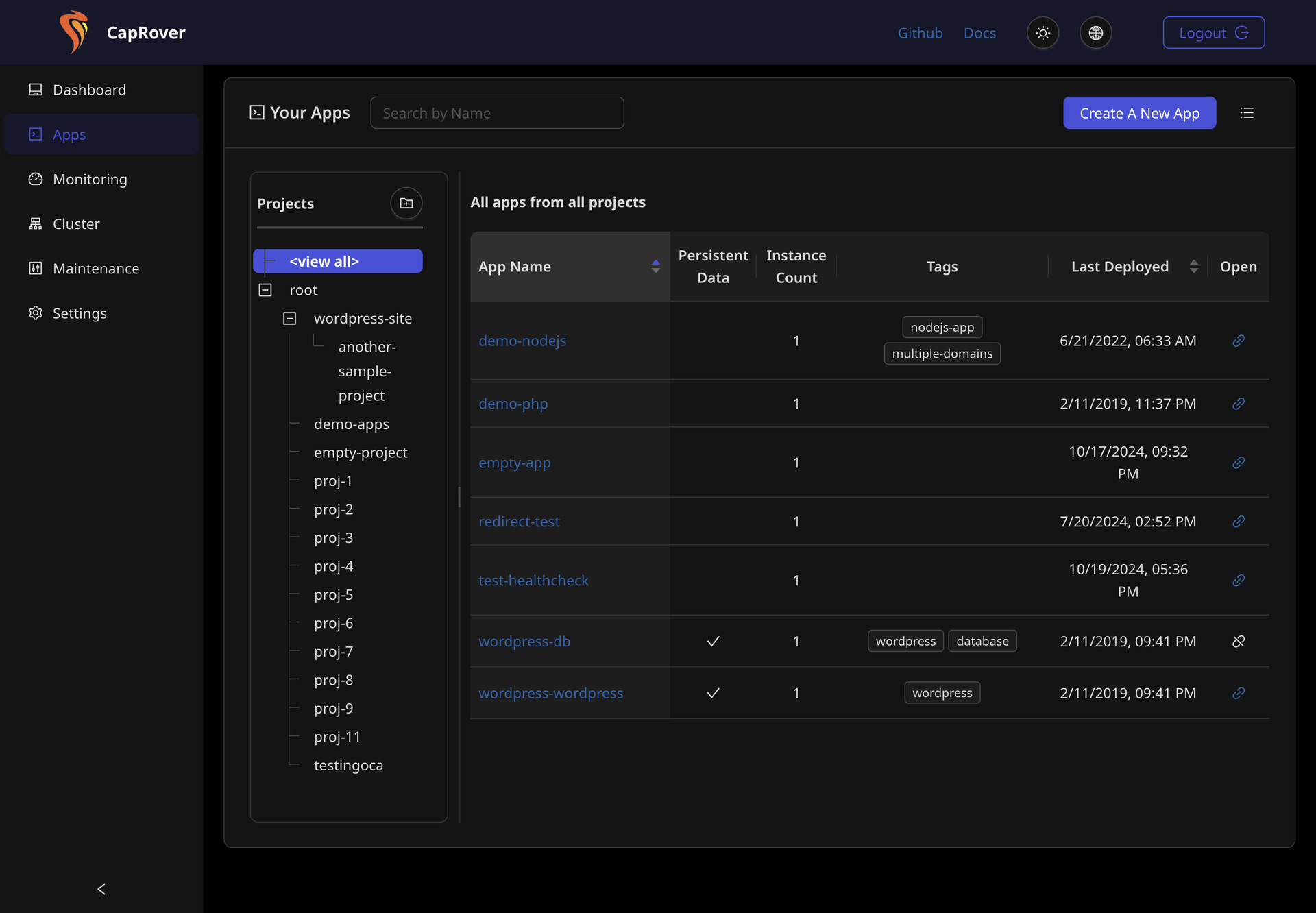Image resolution: width=1316 pixels, height=913 pixels.
Task: Click the Logout button
Action: (1213, 33)
